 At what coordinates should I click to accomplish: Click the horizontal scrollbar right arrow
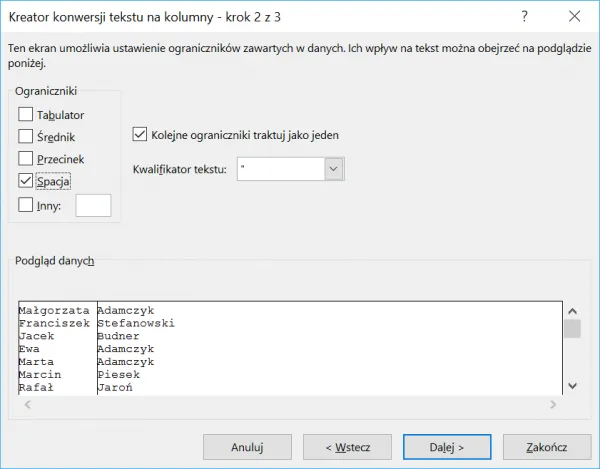point(552,405)
